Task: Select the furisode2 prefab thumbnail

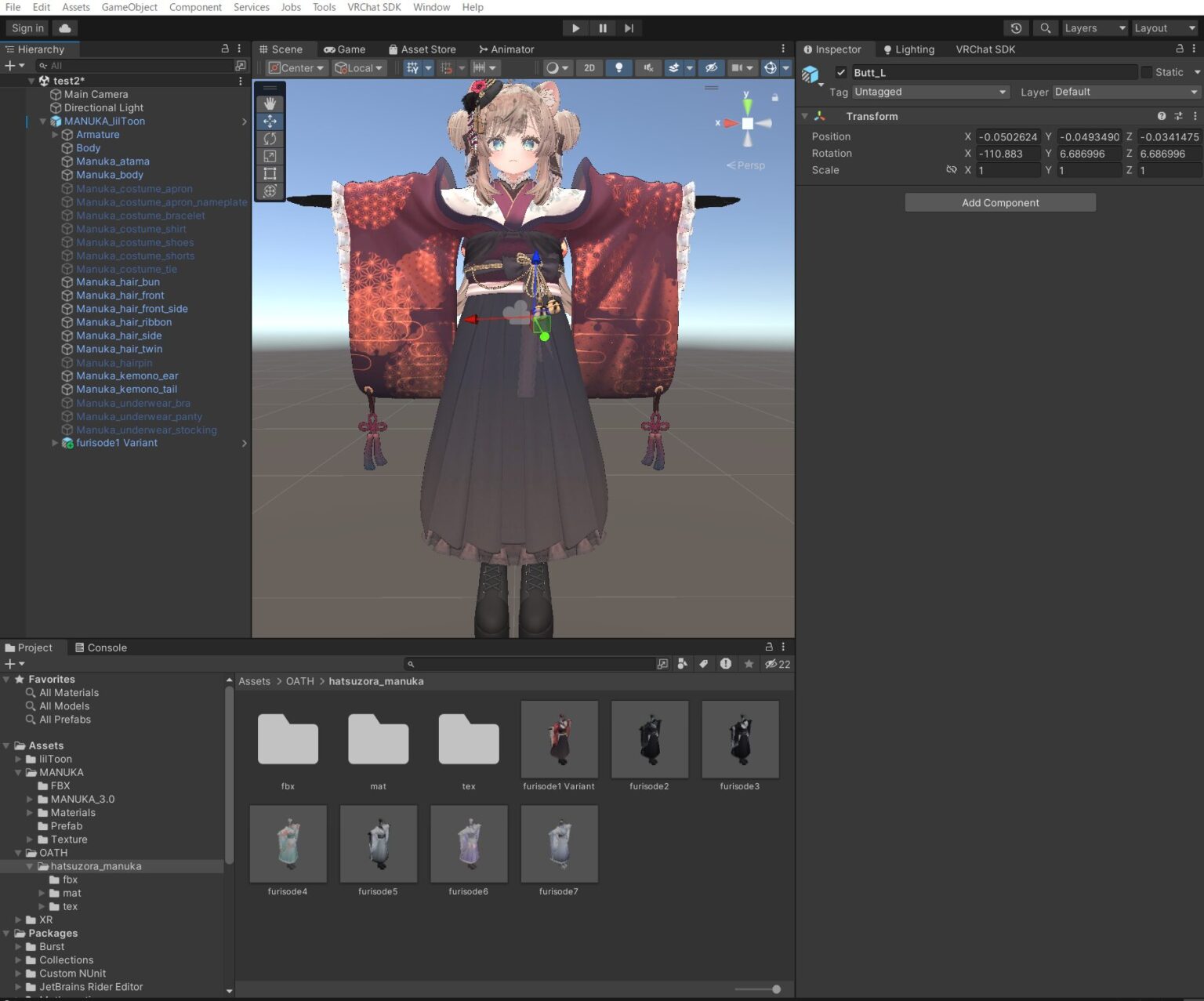Action: coord(649,739)
